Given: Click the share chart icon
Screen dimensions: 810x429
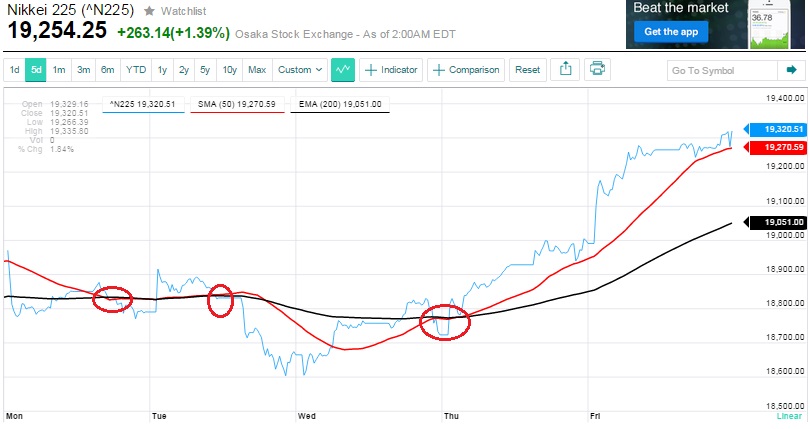Looking at the screenshot, I should coord(565,70).
